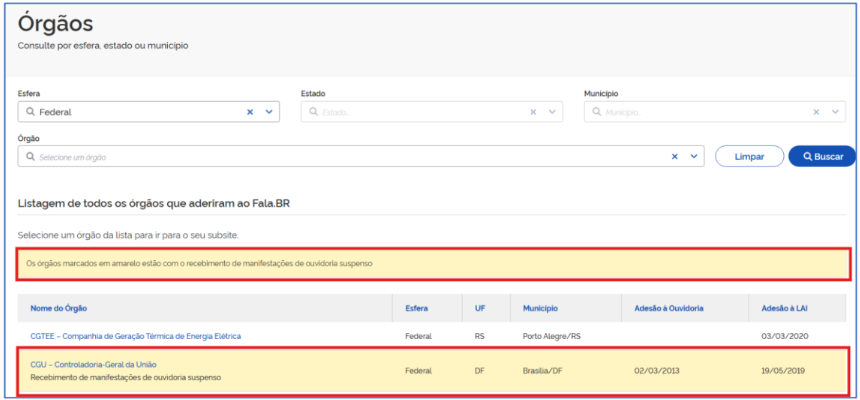The width and height of the screenshot is (860, 400).
Task: Sort by Município column header
Action: 540,308
